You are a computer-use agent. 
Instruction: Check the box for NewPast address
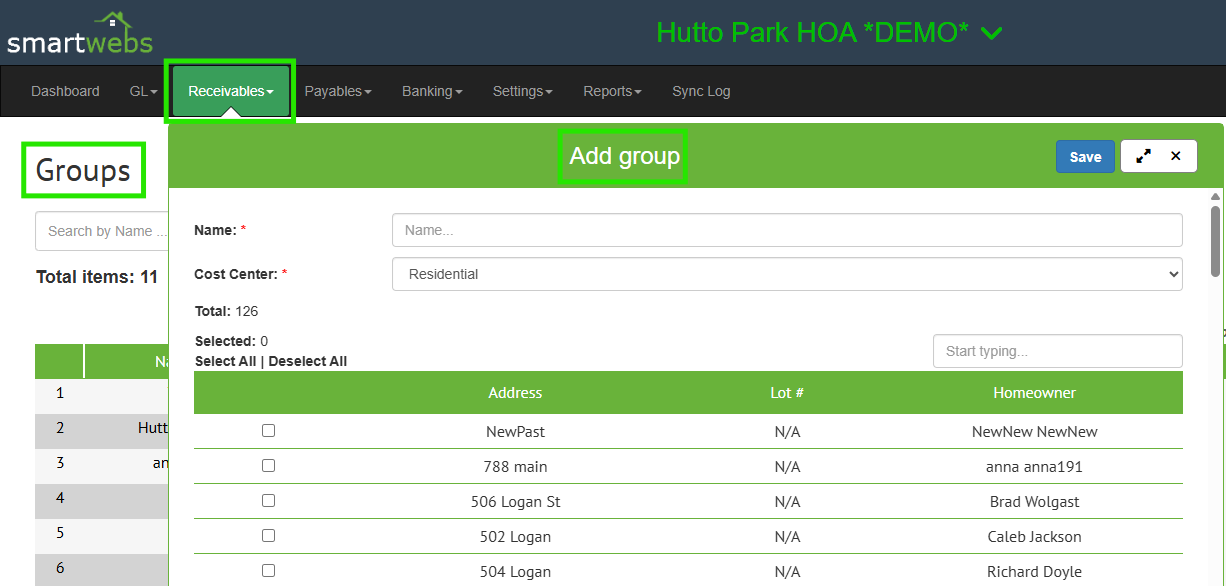pos(268,431)
